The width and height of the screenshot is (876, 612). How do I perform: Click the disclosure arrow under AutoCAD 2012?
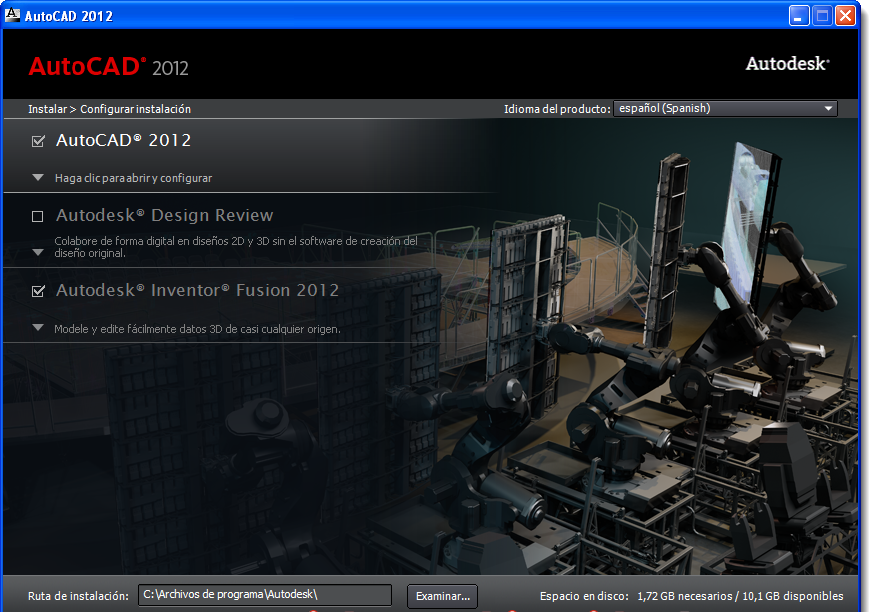click(x=37, y=177)
